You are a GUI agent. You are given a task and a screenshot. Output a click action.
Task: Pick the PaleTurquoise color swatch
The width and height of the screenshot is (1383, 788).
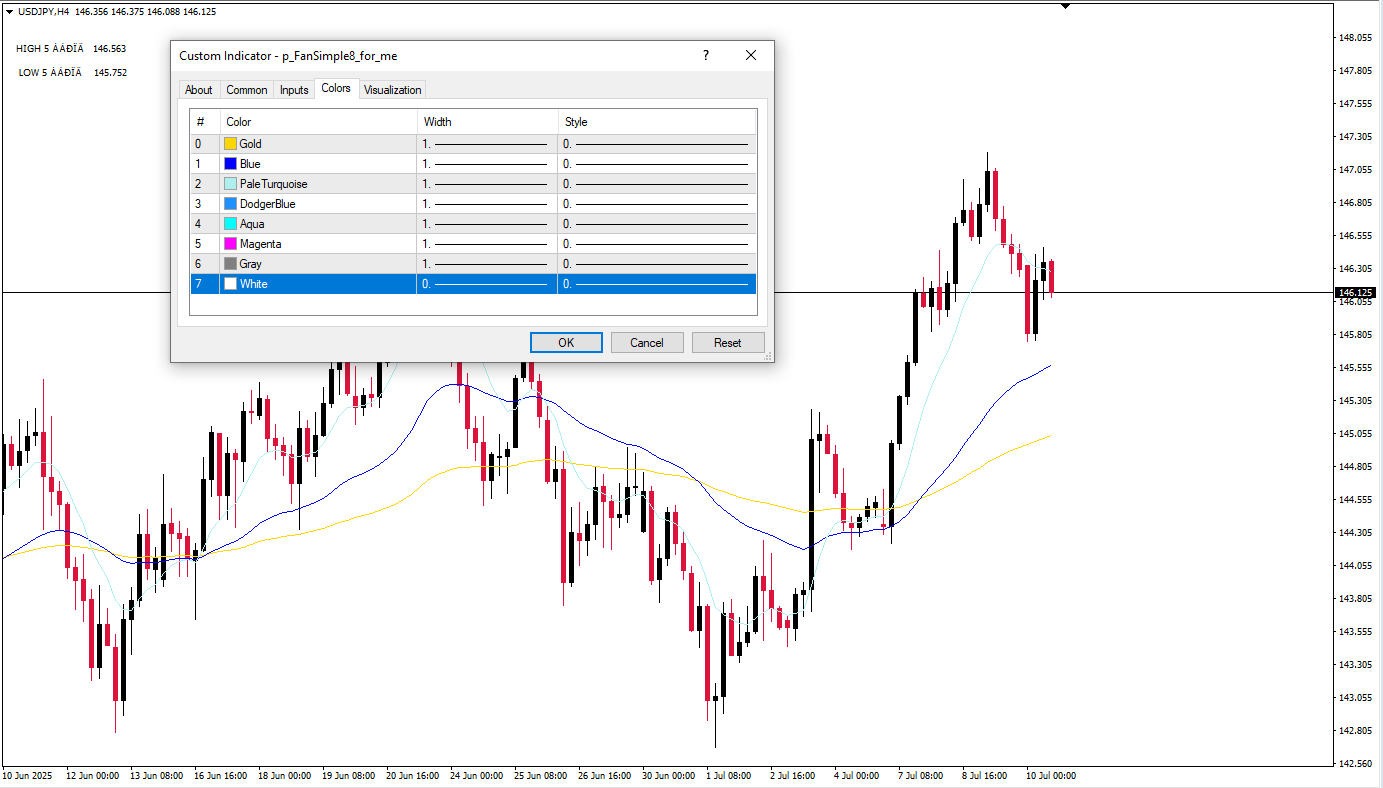point(231,184)
